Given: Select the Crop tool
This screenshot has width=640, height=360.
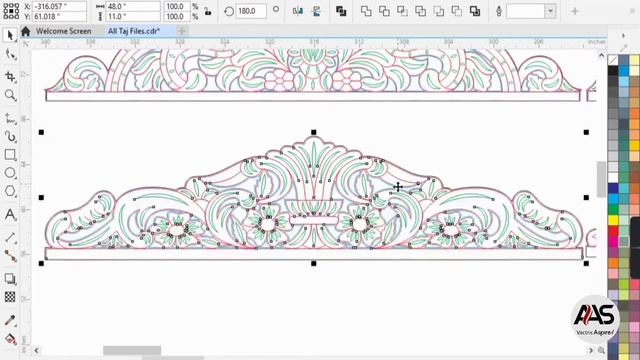Looking at the screenshot, I should (x=10, y=76).
